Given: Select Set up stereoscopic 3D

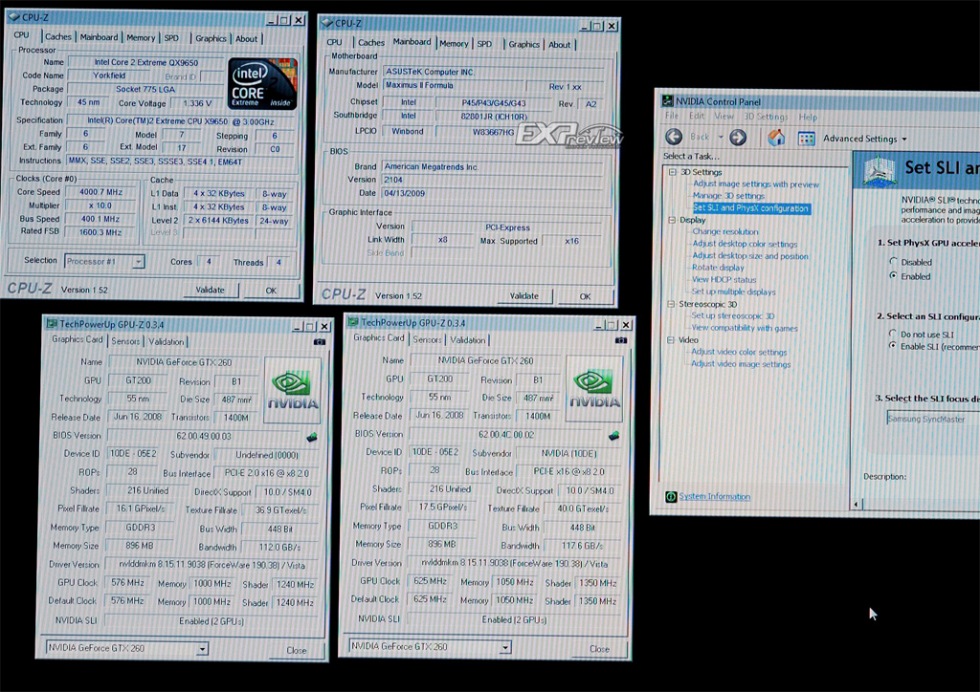Looking at the screenshot, I should click(732, 316).
